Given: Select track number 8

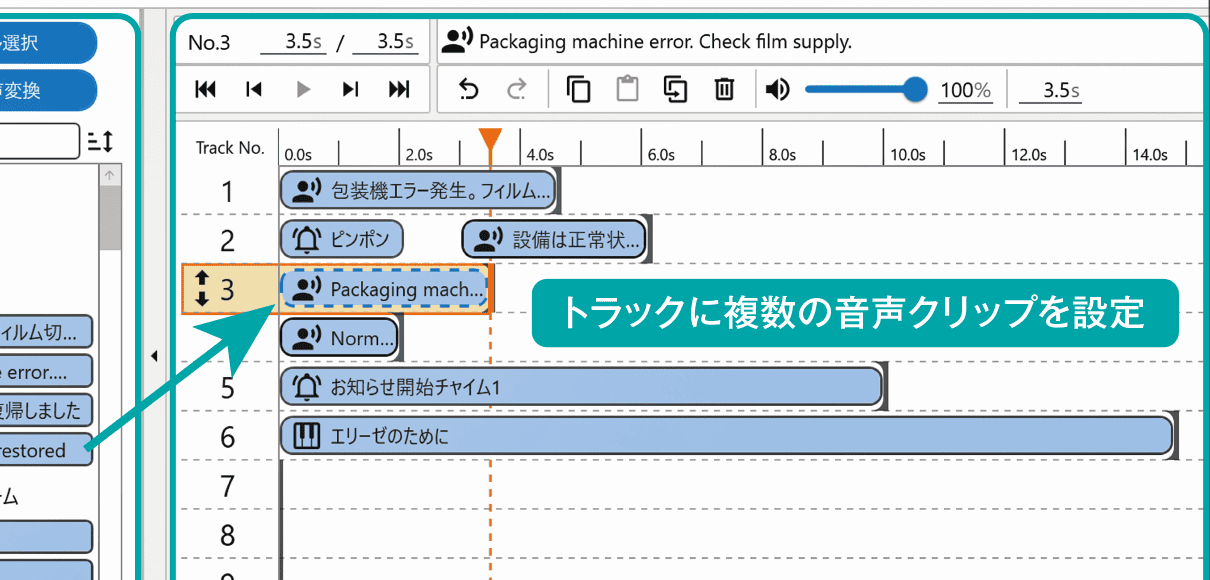Looking at the screenshot, I should point(228,535).
